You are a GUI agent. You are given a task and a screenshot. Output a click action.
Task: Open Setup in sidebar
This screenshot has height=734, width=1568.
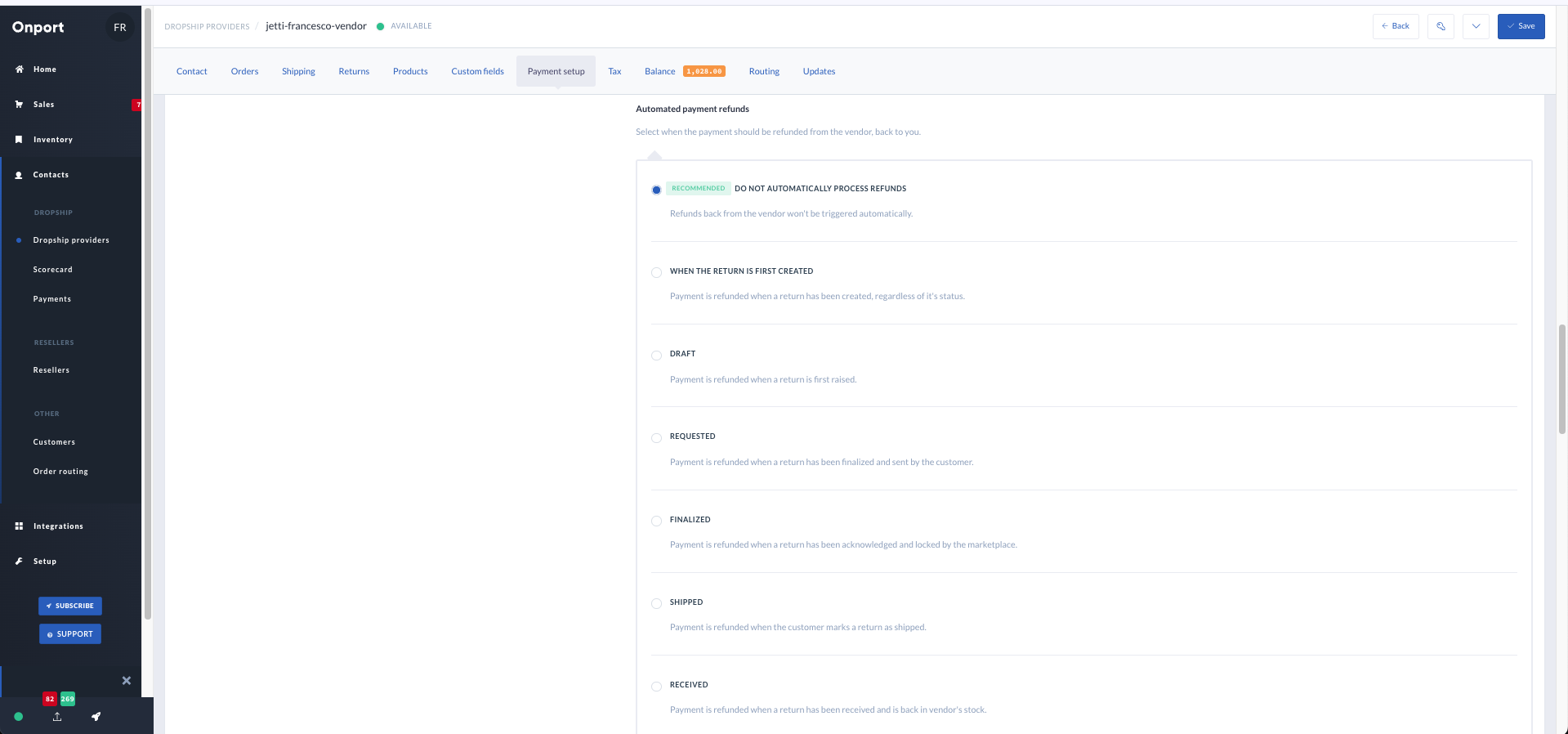click(45, 562)
